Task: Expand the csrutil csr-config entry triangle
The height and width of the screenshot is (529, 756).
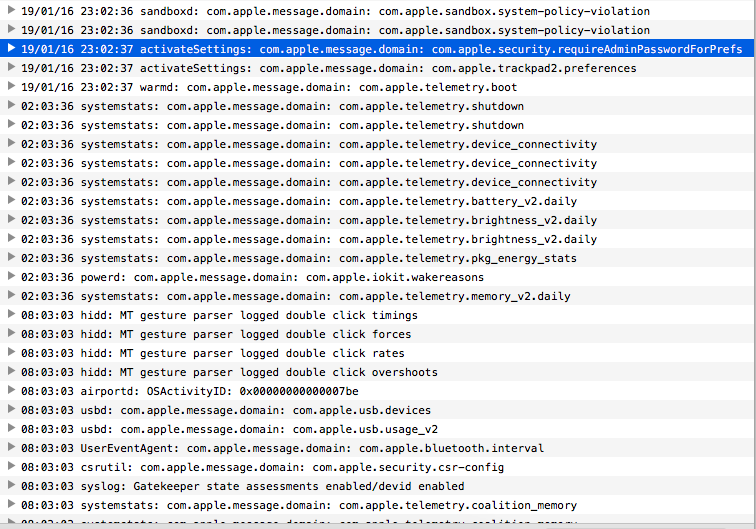Action: point(12,466)
